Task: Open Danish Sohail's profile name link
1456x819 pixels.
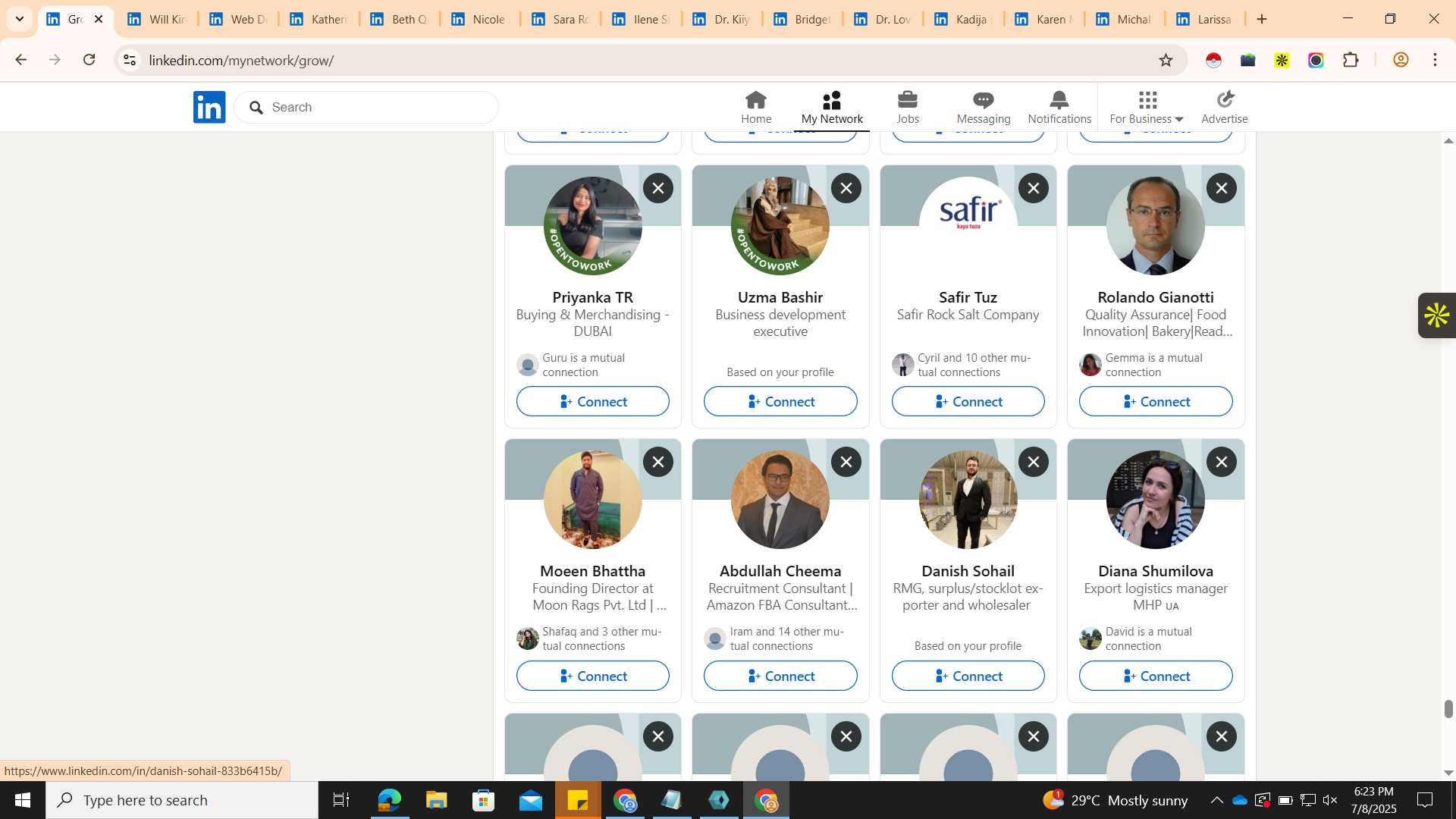Action: 968,571
